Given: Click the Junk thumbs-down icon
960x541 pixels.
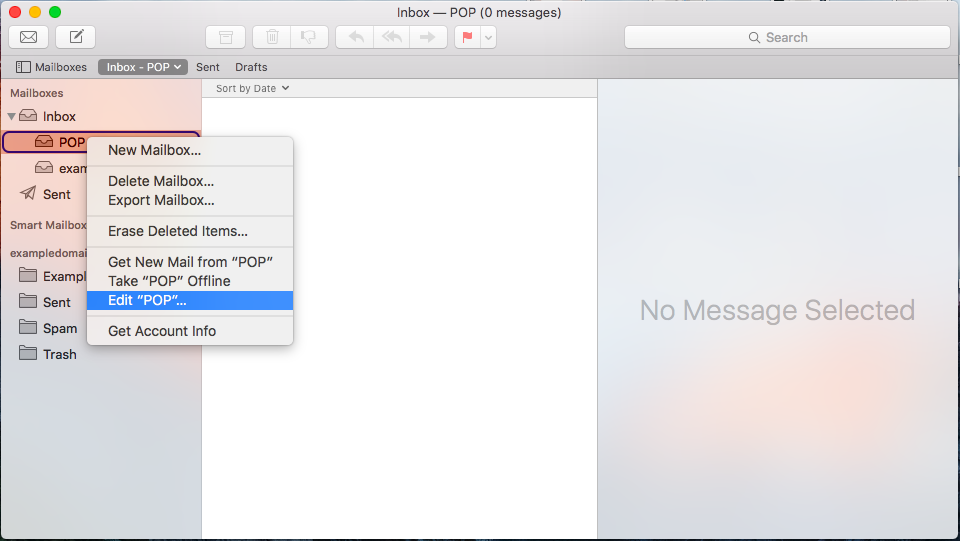Looking at the screenshot, I should 309,37.
